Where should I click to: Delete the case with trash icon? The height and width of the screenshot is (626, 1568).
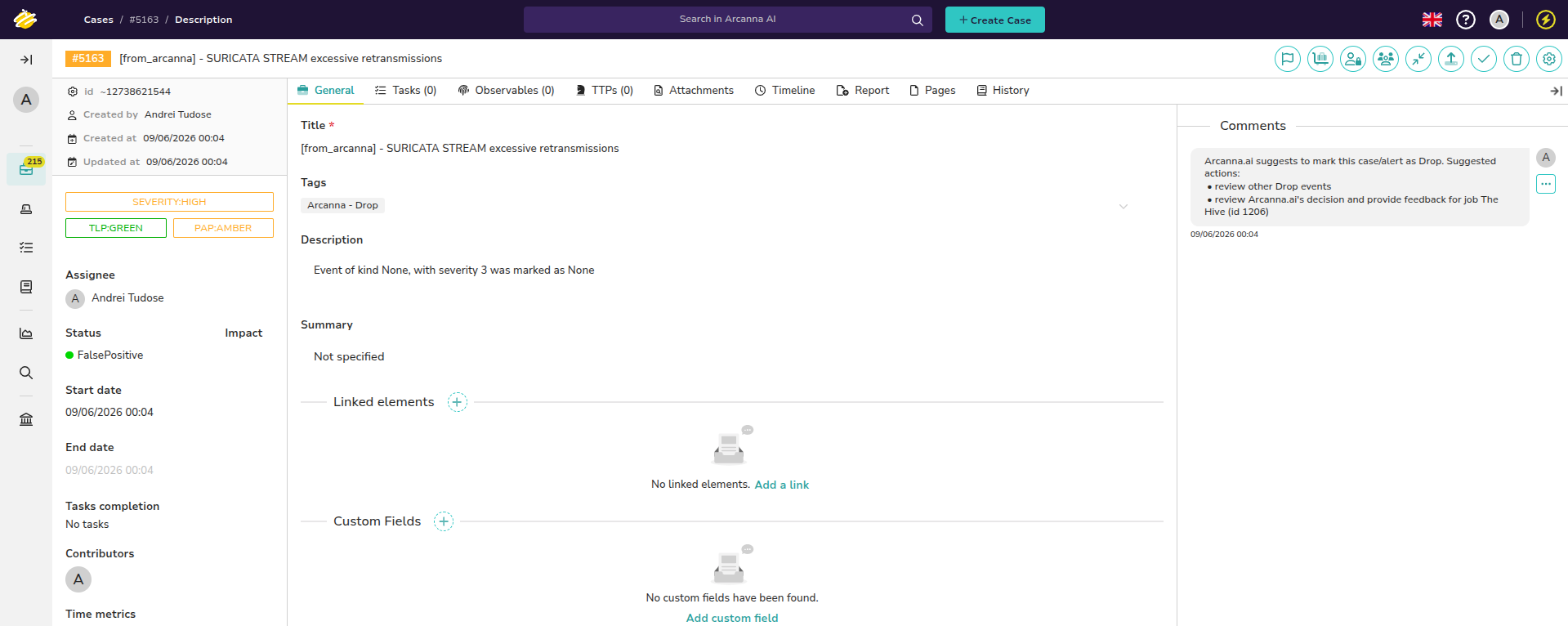1517,59
